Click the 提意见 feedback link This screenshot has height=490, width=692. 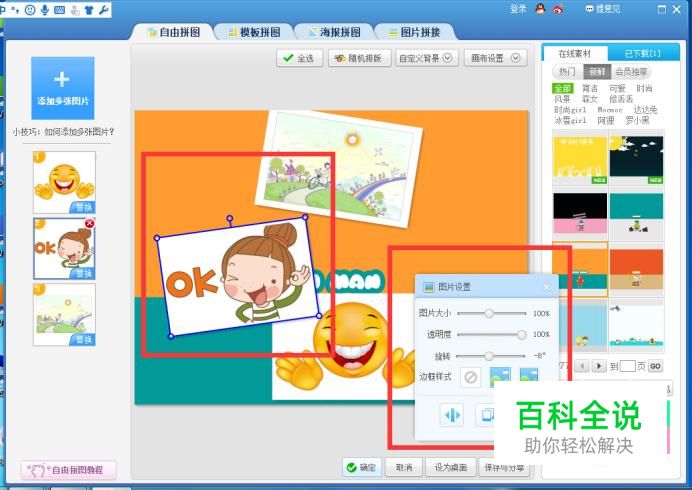pos(602,9)
